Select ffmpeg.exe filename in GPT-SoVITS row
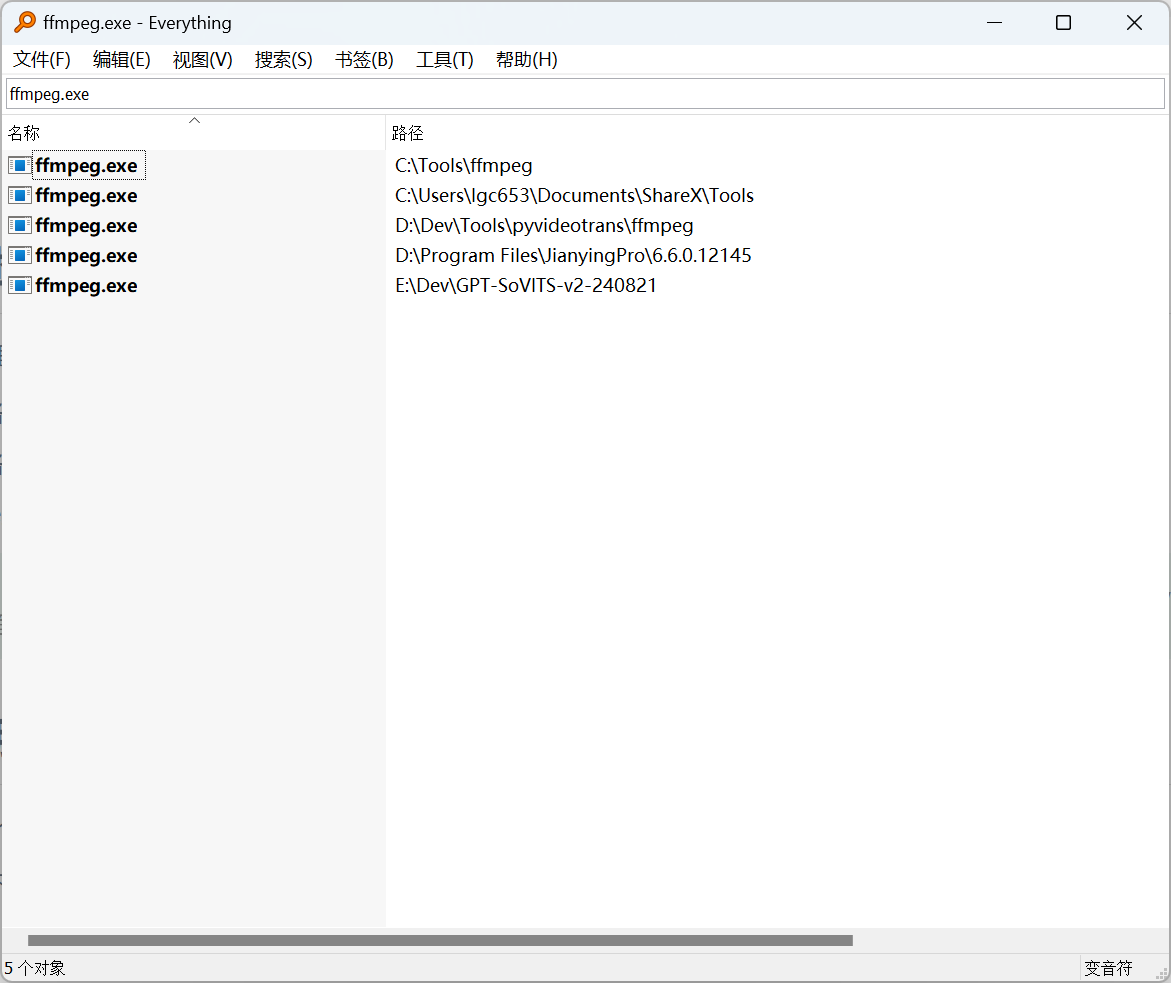This screenshot has width=1171, height=983. point(87,285)
